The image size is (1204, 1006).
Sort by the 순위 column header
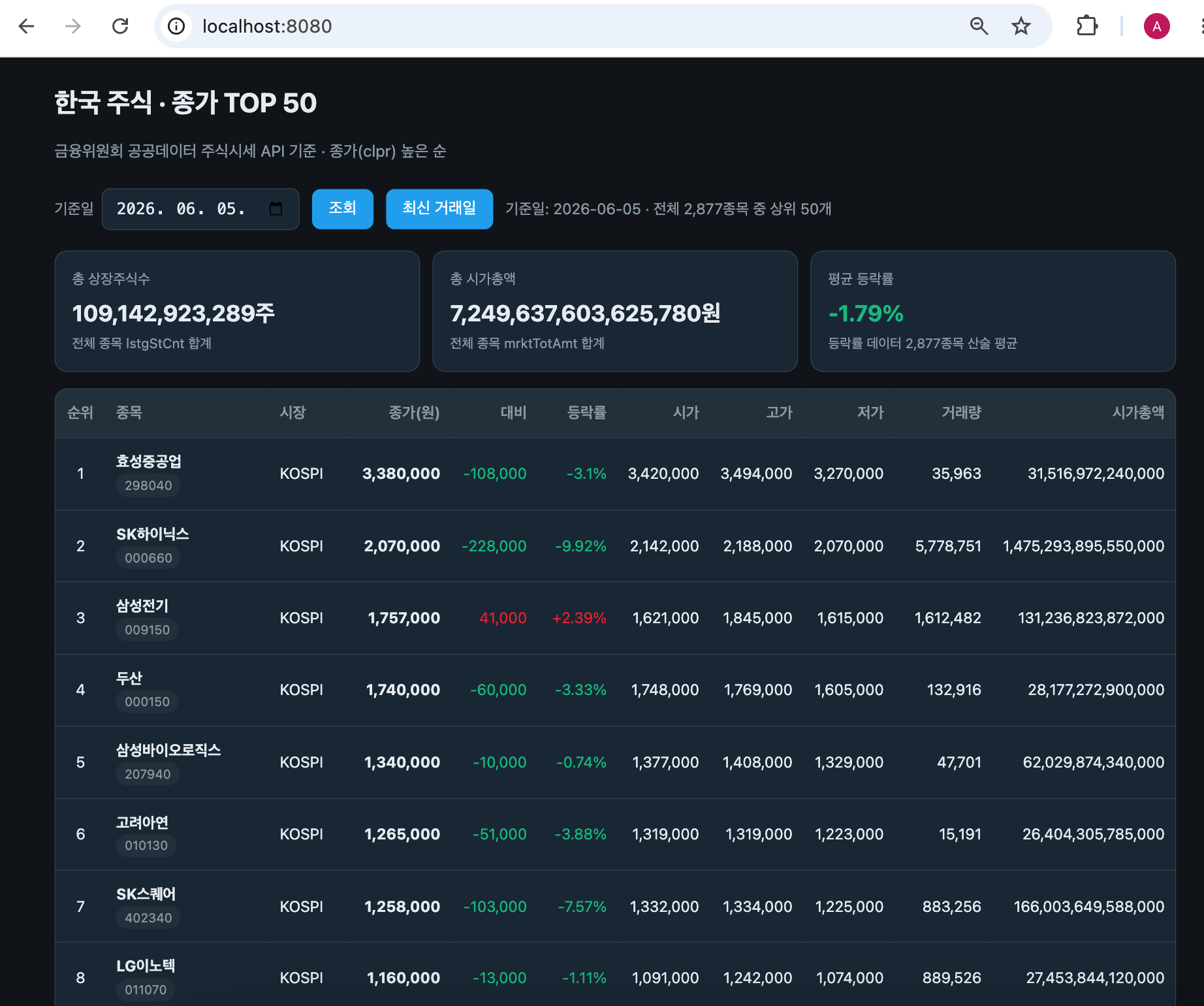[80, 413]
